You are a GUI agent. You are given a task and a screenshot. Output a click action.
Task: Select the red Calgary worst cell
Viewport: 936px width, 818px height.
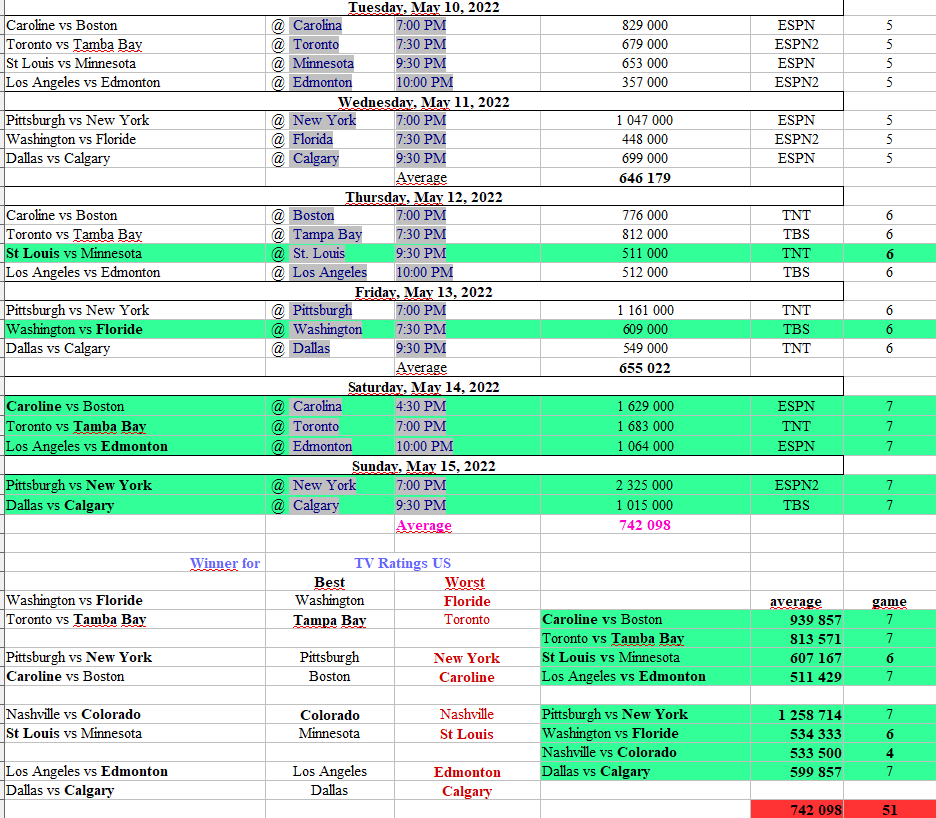(x=467, y=792)
